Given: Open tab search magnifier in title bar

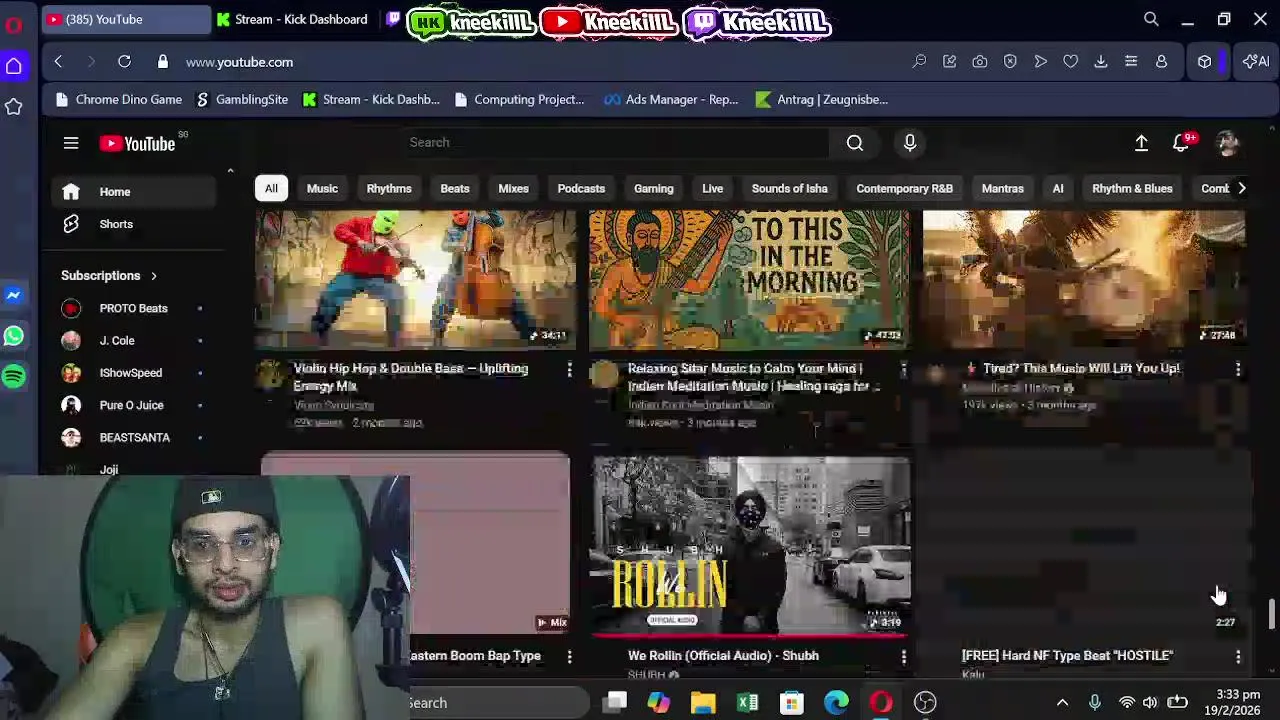Looking at the screenshot, I should coord(1151,19).
